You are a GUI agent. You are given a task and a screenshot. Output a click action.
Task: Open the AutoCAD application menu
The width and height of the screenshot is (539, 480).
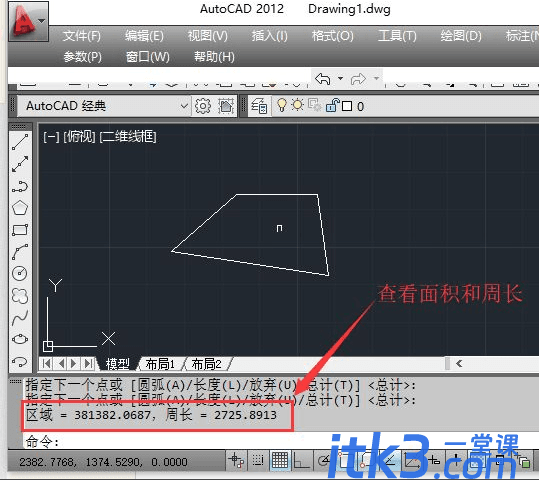coord(28,22)
